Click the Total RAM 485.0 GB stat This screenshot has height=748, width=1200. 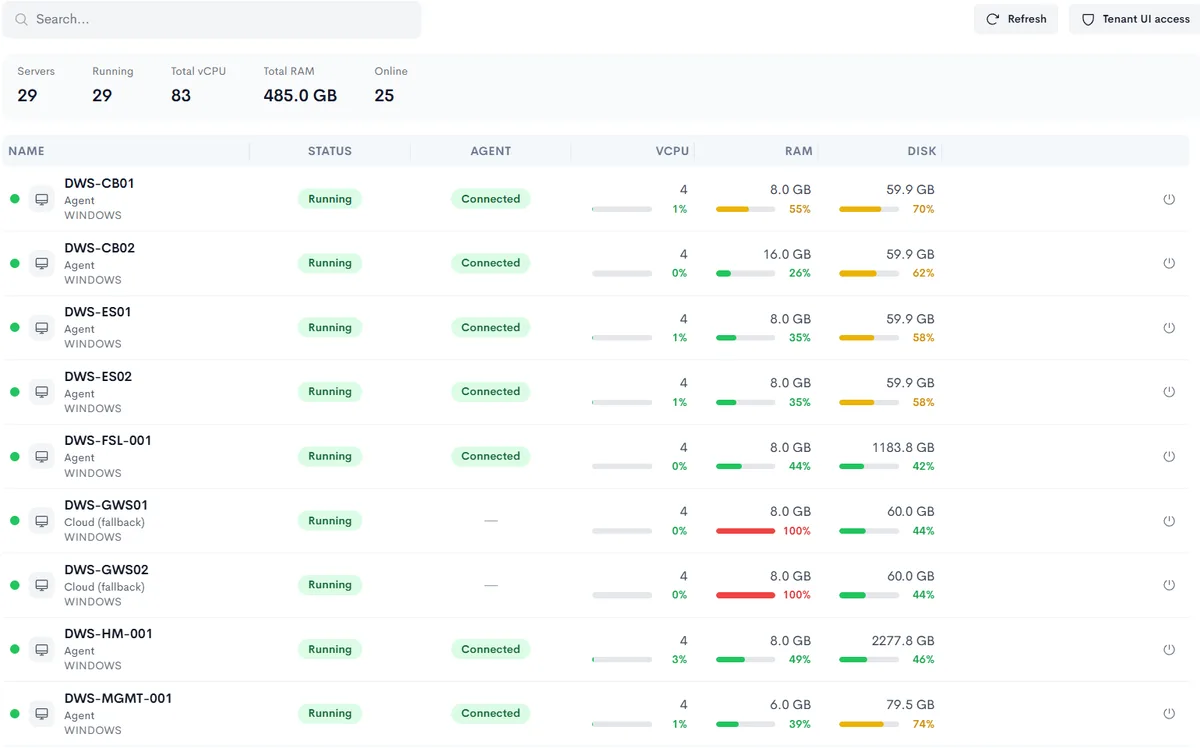pyautogui.click(x=300, y=87)
